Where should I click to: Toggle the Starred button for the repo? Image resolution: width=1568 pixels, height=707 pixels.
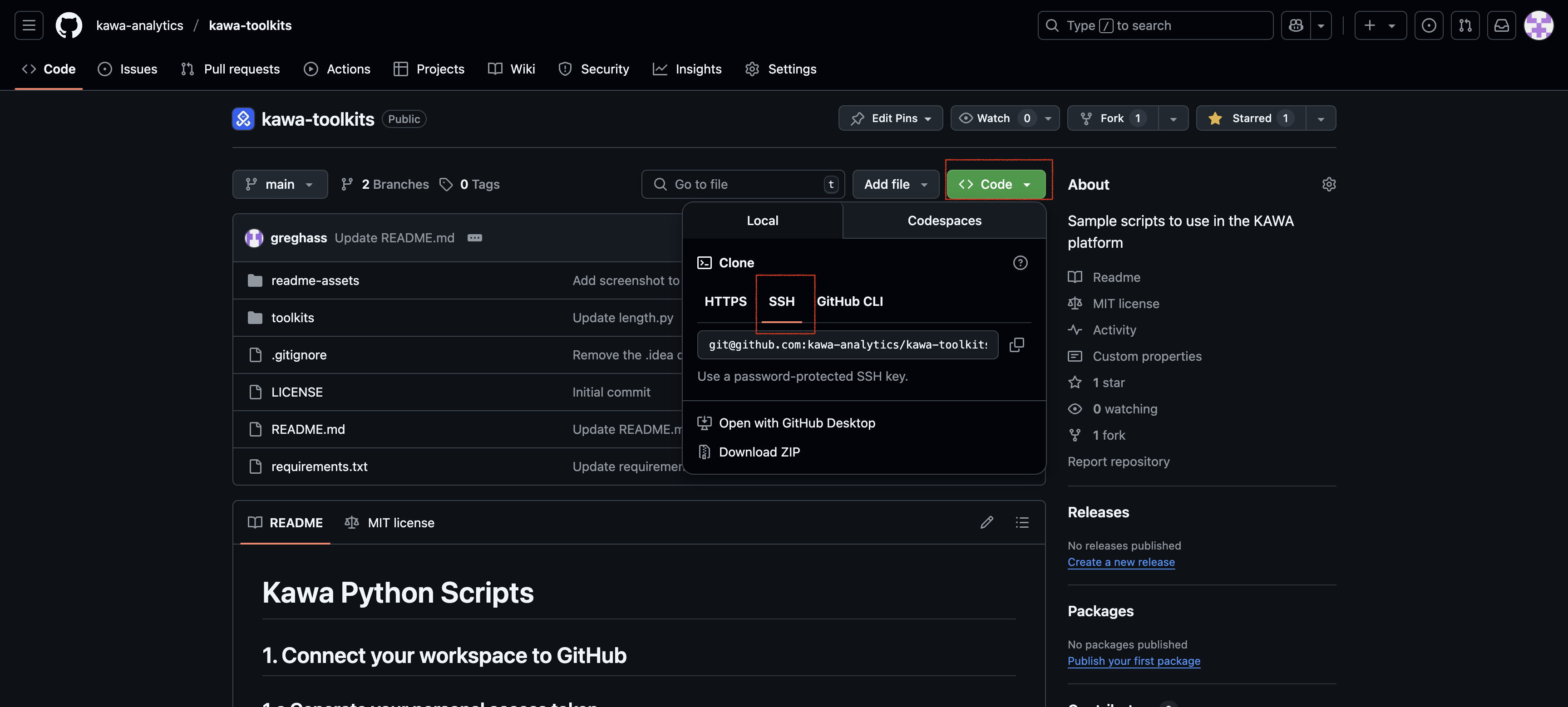1251,118
